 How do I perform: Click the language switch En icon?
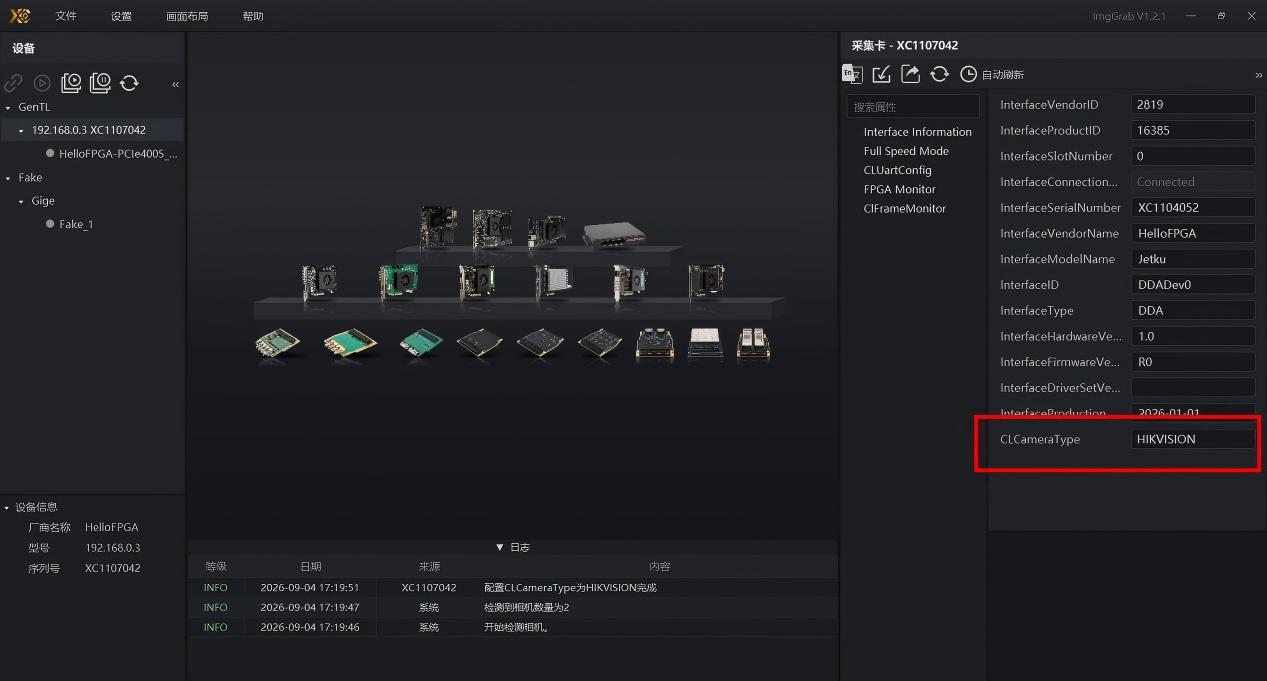[852, 73]
